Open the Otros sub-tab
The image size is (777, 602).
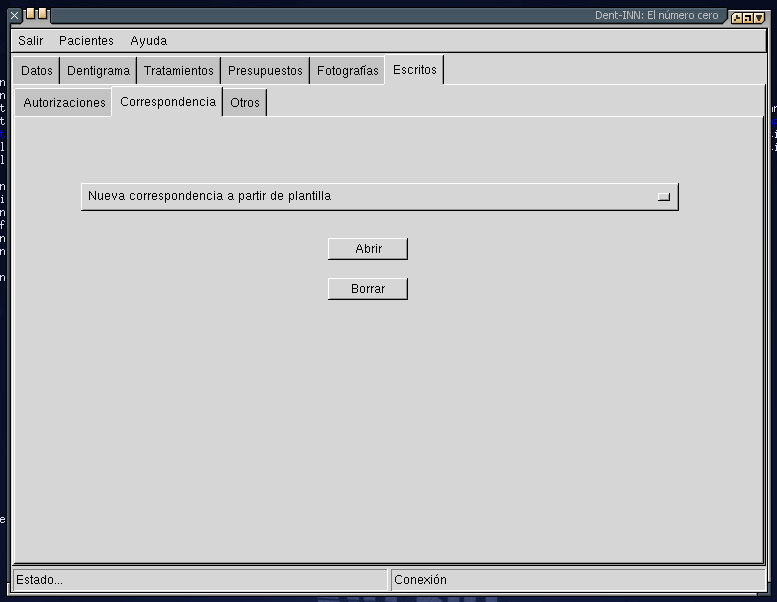pos(245,103)
